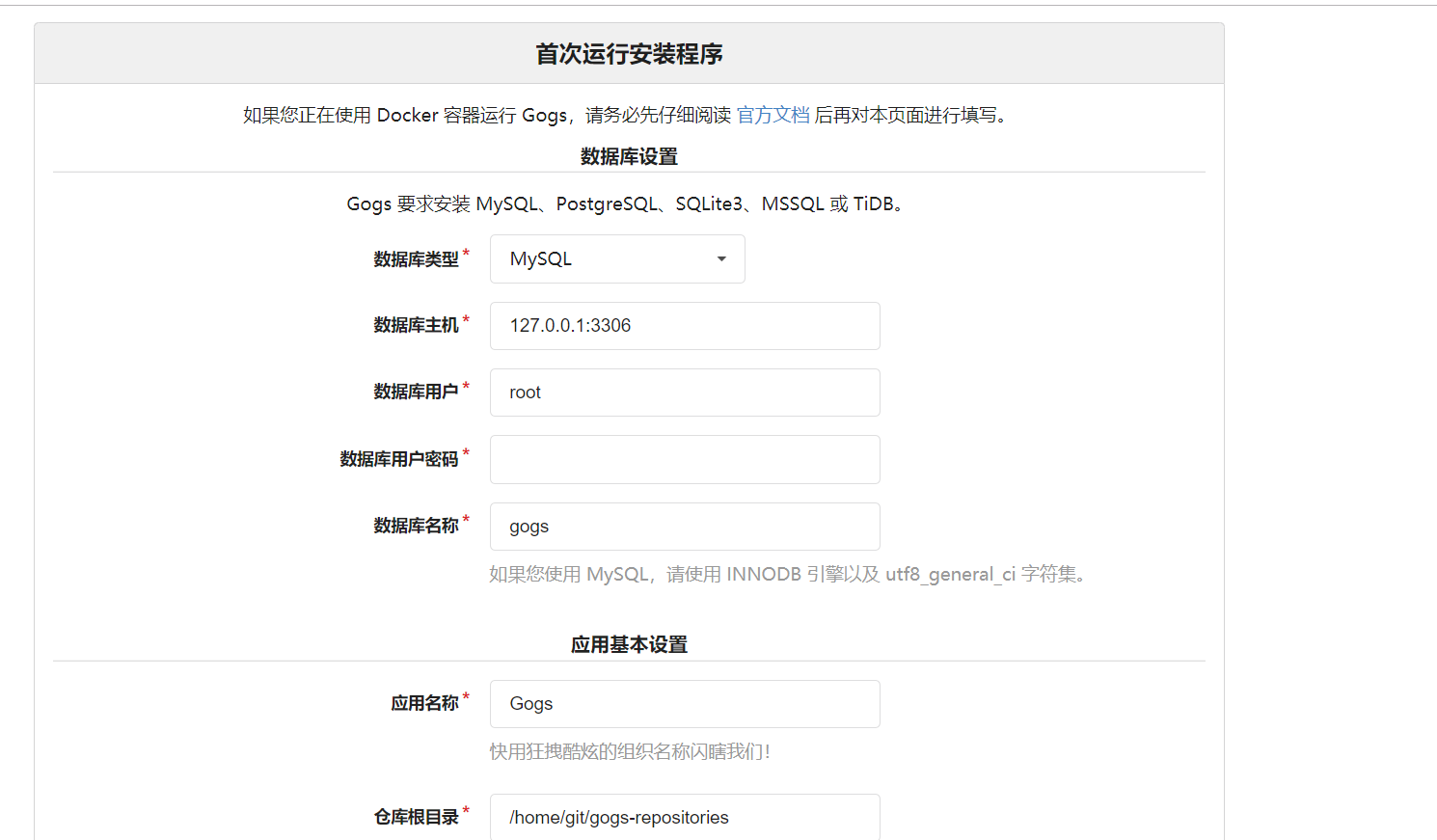
Task: Click the 数据库用户 field containing root
Action: point(684,393)
